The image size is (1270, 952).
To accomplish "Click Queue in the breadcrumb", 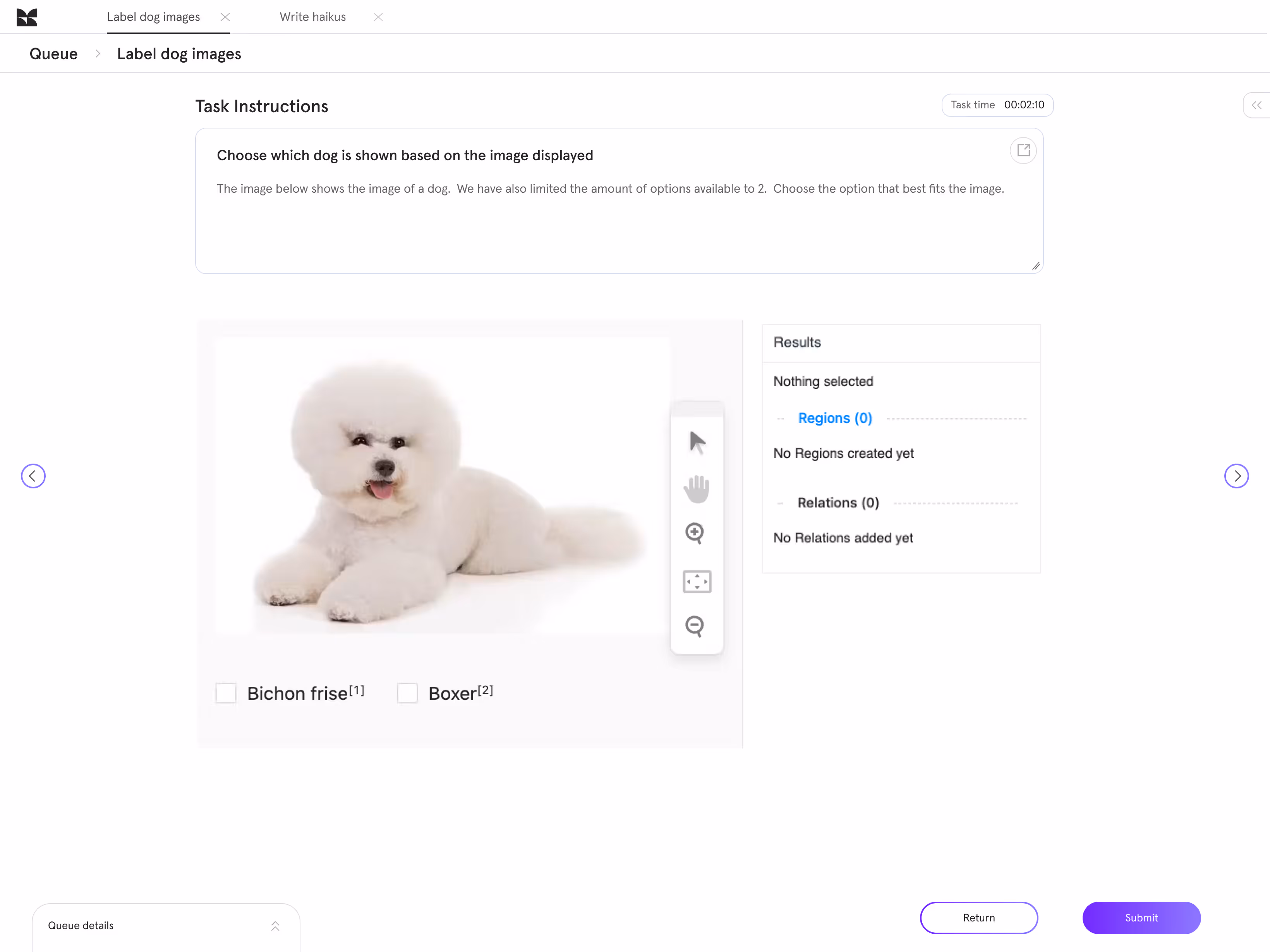I will (x=53, y=54).
